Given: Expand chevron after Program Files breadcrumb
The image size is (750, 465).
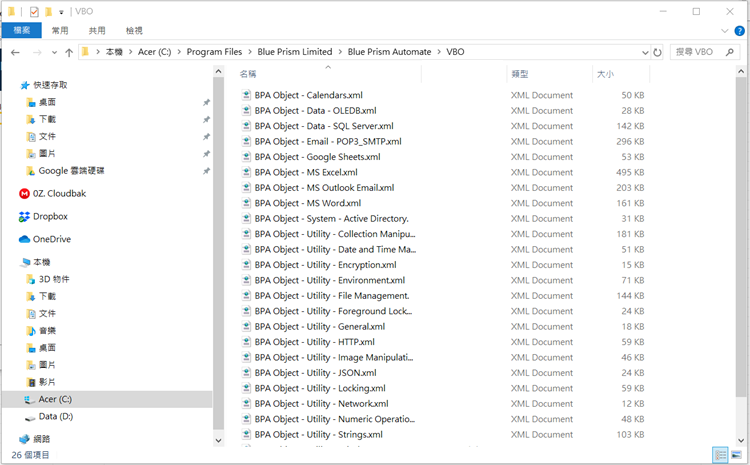Looking at the screenshot, I should click(x=250, y=52).
